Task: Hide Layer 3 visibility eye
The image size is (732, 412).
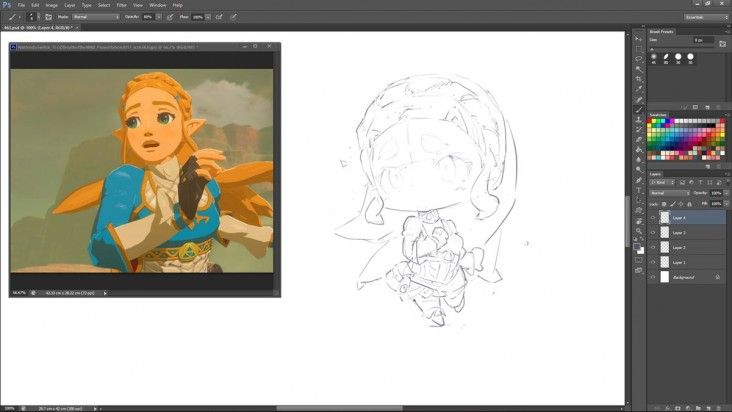Action: 653,232
